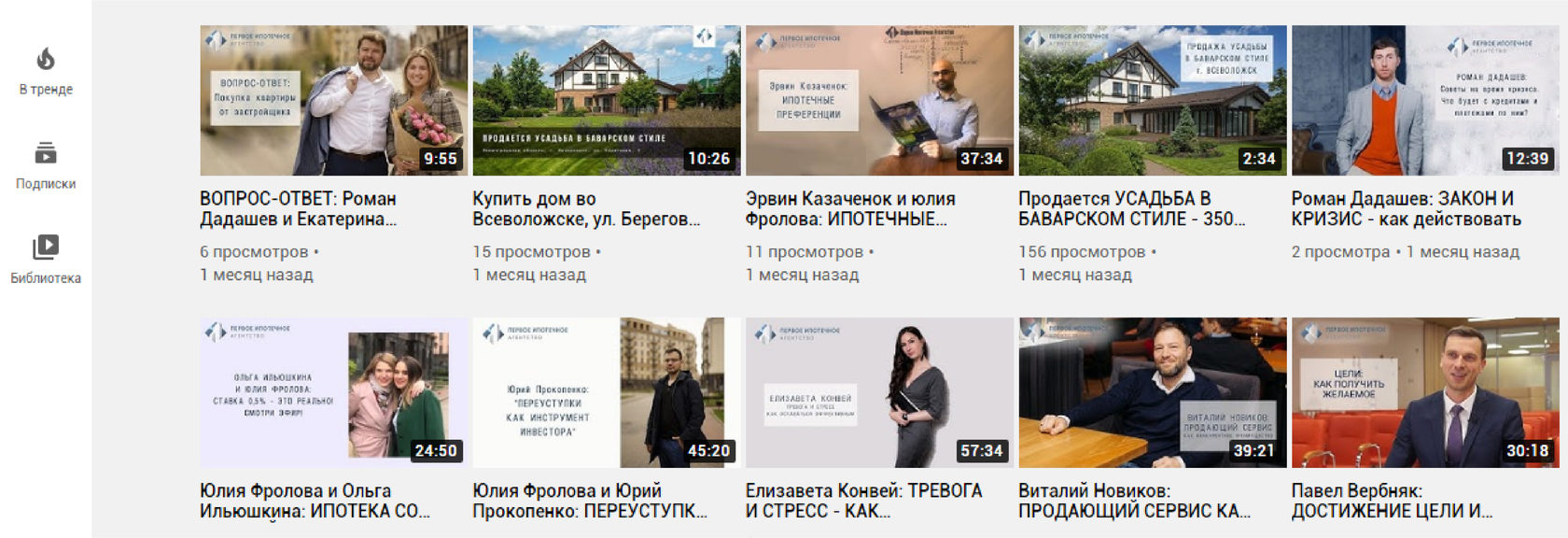This screenshot has height=538, width=1568.
Task: Open the 12:39 Роман Дадашев thumbnail
Action: pyautogui.click(x=1425, y=100)
